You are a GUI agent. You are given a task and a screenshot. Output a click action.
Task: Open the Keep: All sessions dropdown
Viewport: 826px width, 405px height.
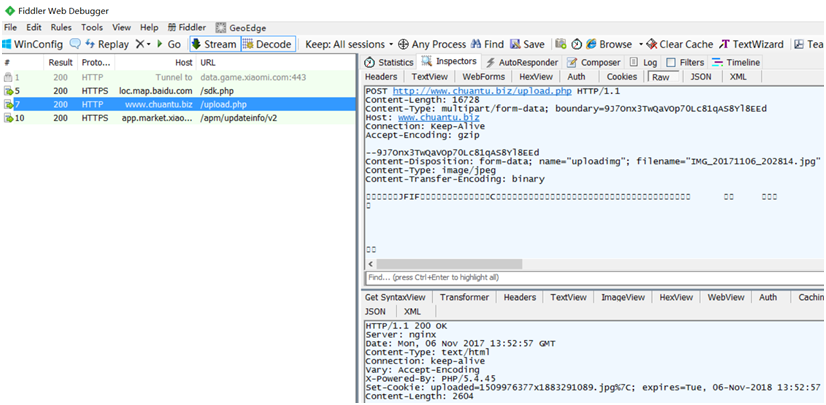(x=349, y=44)
